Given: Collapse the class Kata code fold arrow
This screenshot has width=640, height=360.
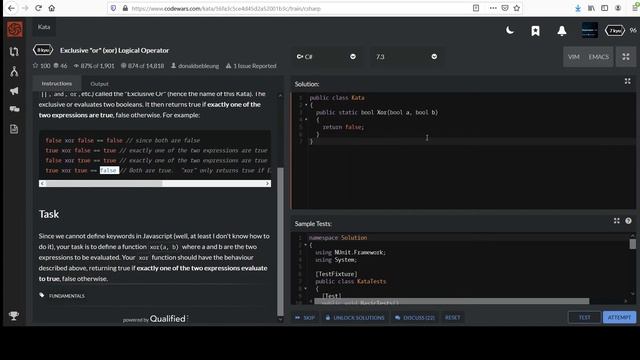Looking at the screenshot, I should tap(306, 105).
